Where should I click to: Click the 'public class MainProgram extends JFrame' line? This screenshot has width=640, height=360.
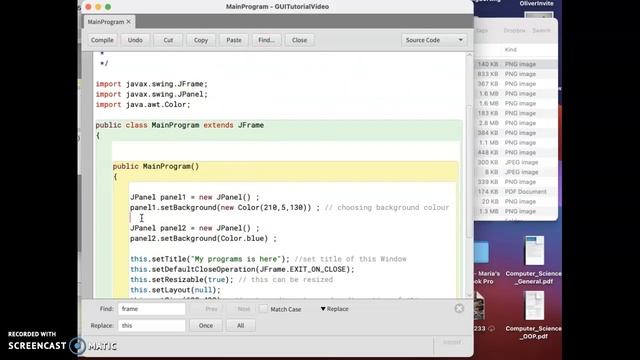[x=180, y=125]
